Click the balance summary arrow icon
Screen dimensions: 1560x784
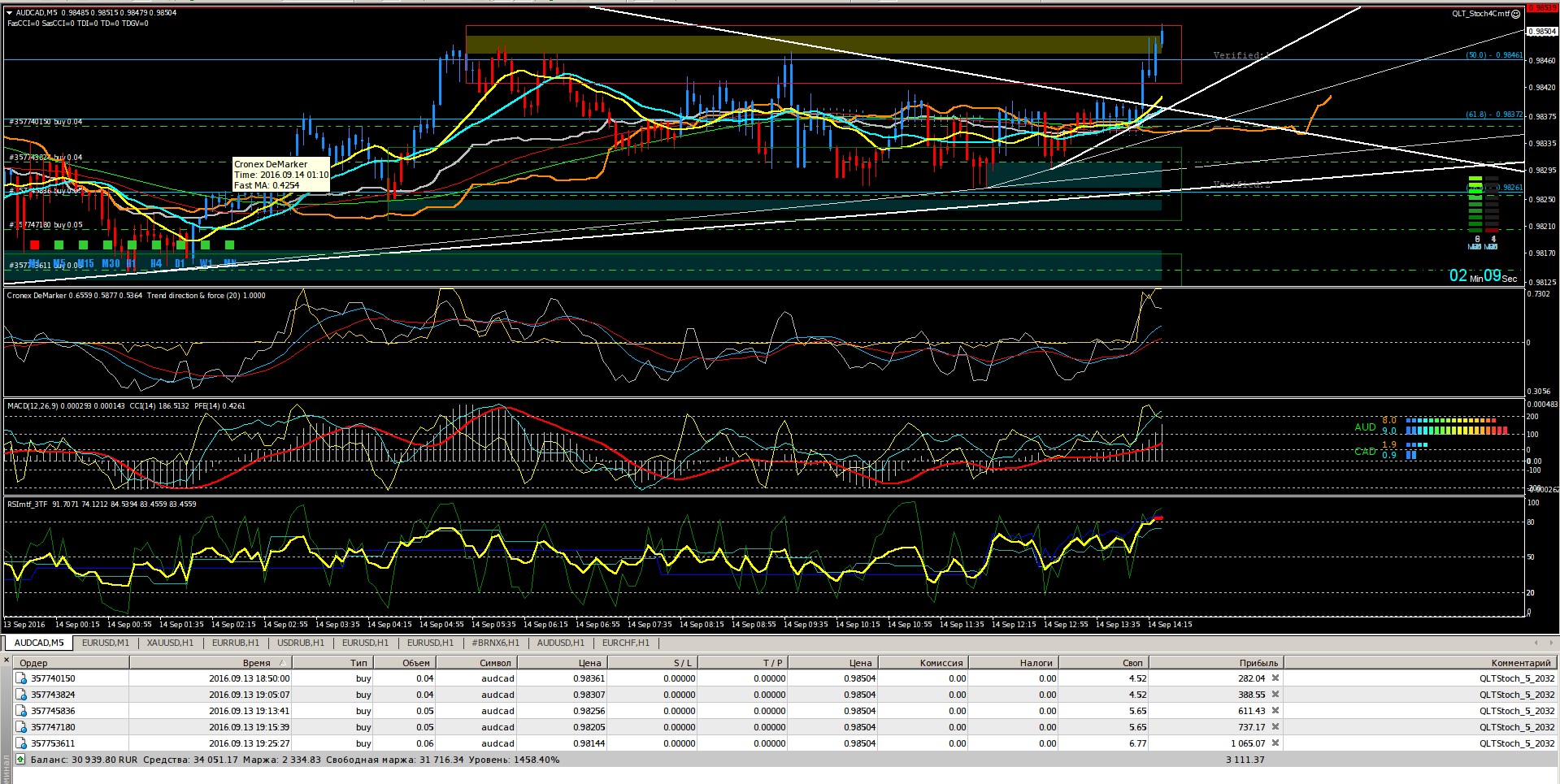click(20, 760)
